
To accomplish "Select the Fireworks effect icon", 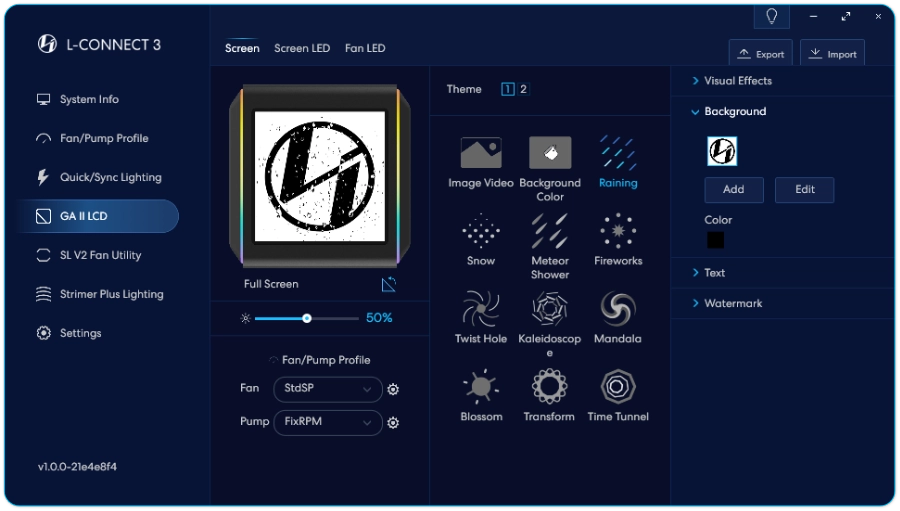I will (x=618, y=231).
